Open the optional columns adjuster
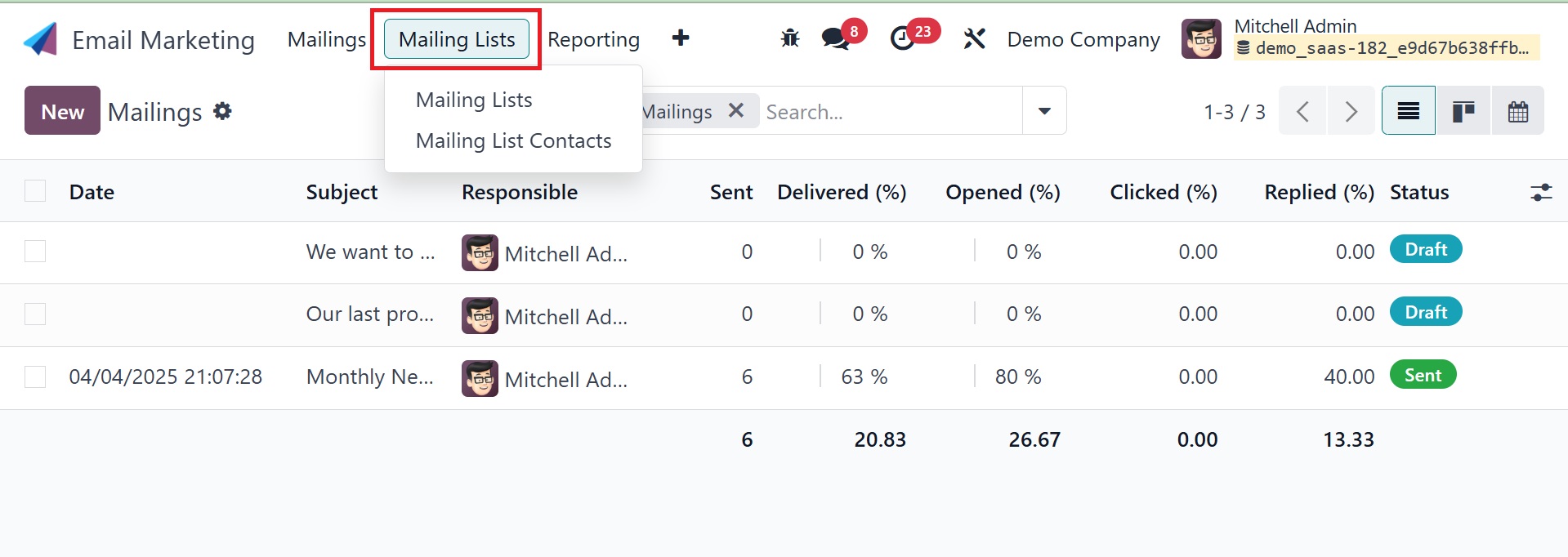Image resolution: width=1568 pixels, height=557 pixels. click(x=1540, y=192)
